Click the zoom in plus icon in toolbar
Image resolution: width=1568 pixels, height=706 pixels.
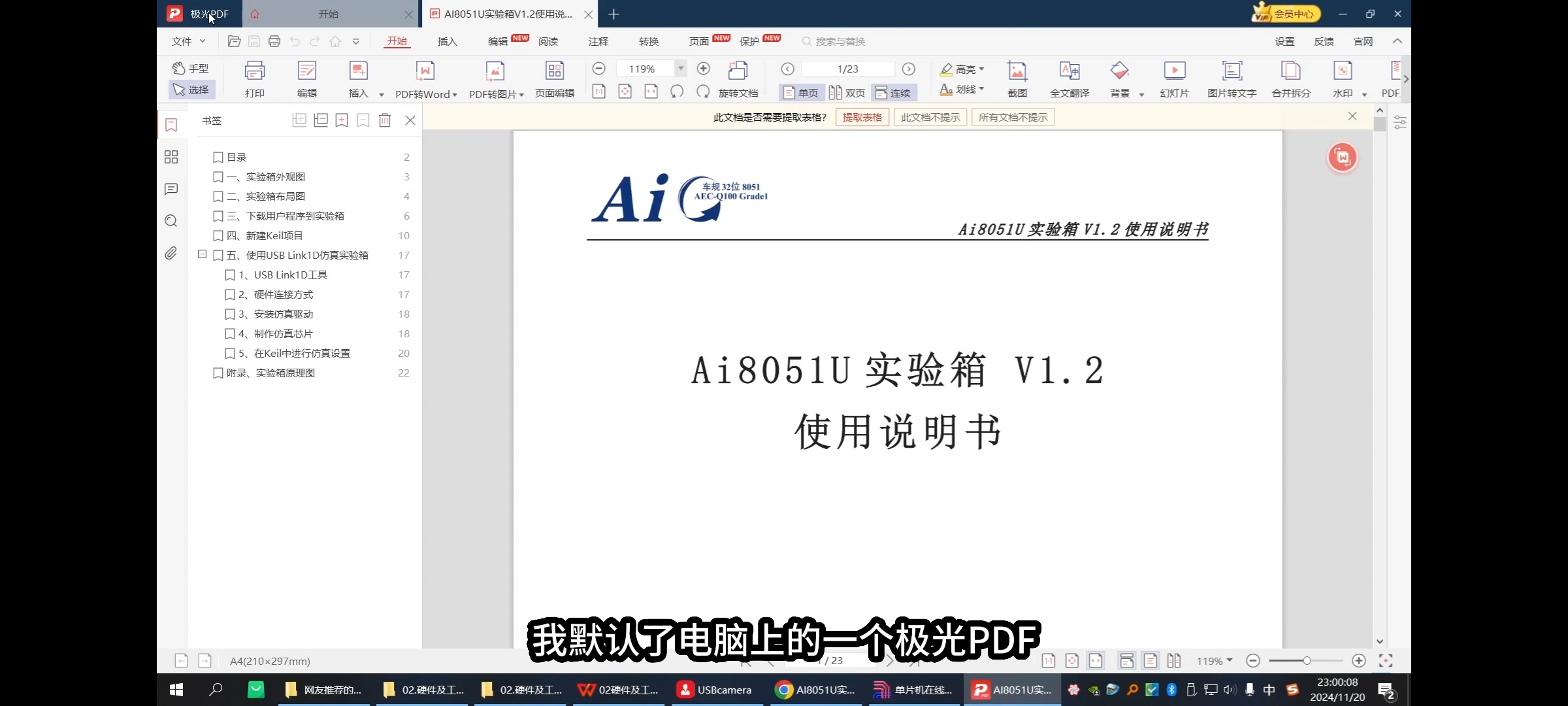pyautogui.click(x=704, y=69)
